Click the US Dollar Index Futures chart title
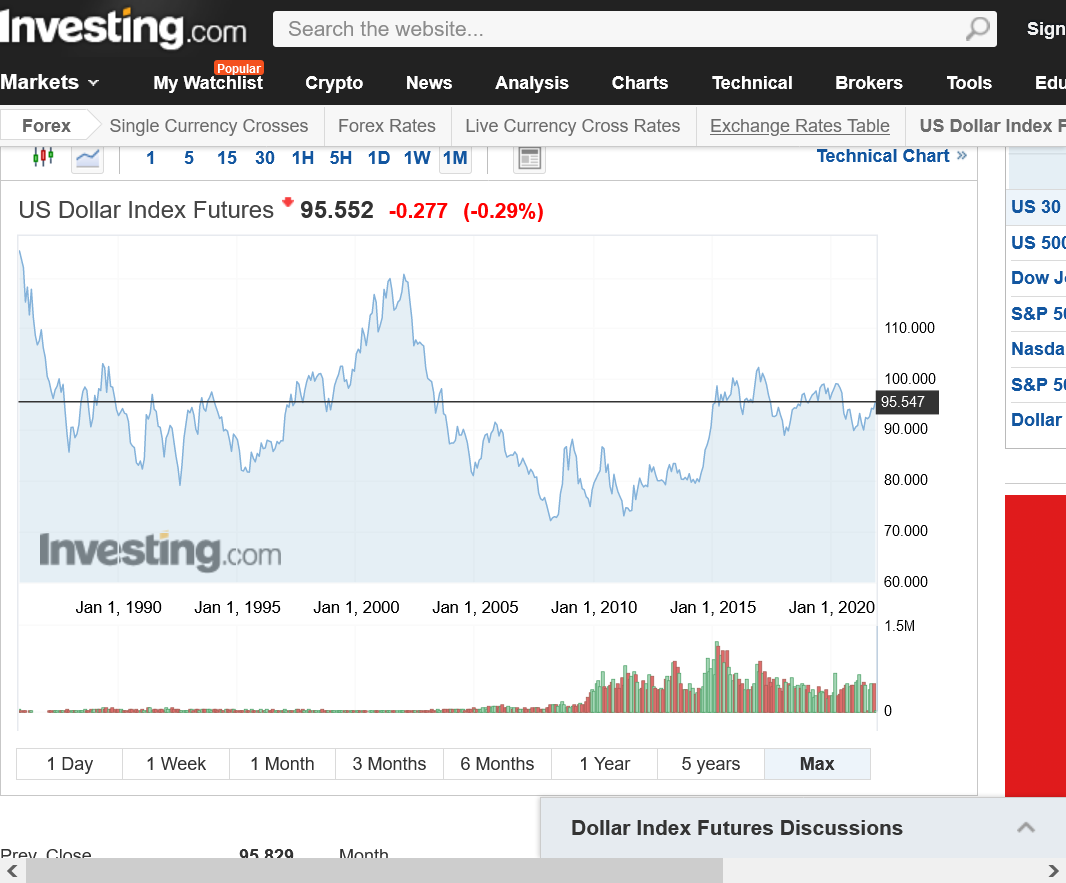The image size is (1066, 883). pyautogui.click(x=146, y=210)
